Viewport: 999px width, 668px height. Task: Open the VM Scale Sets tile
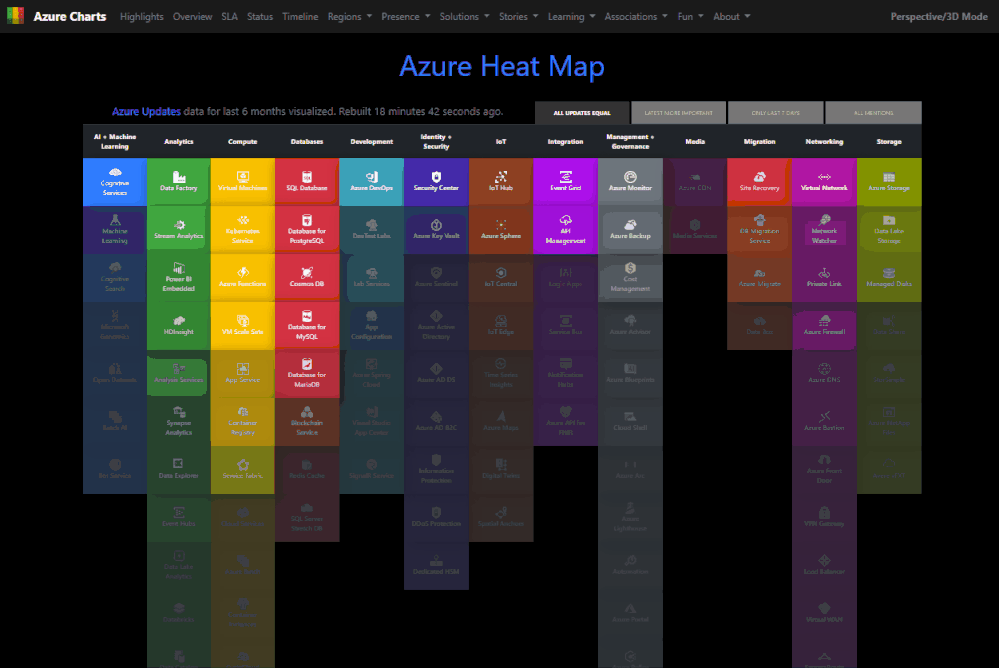click(x=243, y=326)
